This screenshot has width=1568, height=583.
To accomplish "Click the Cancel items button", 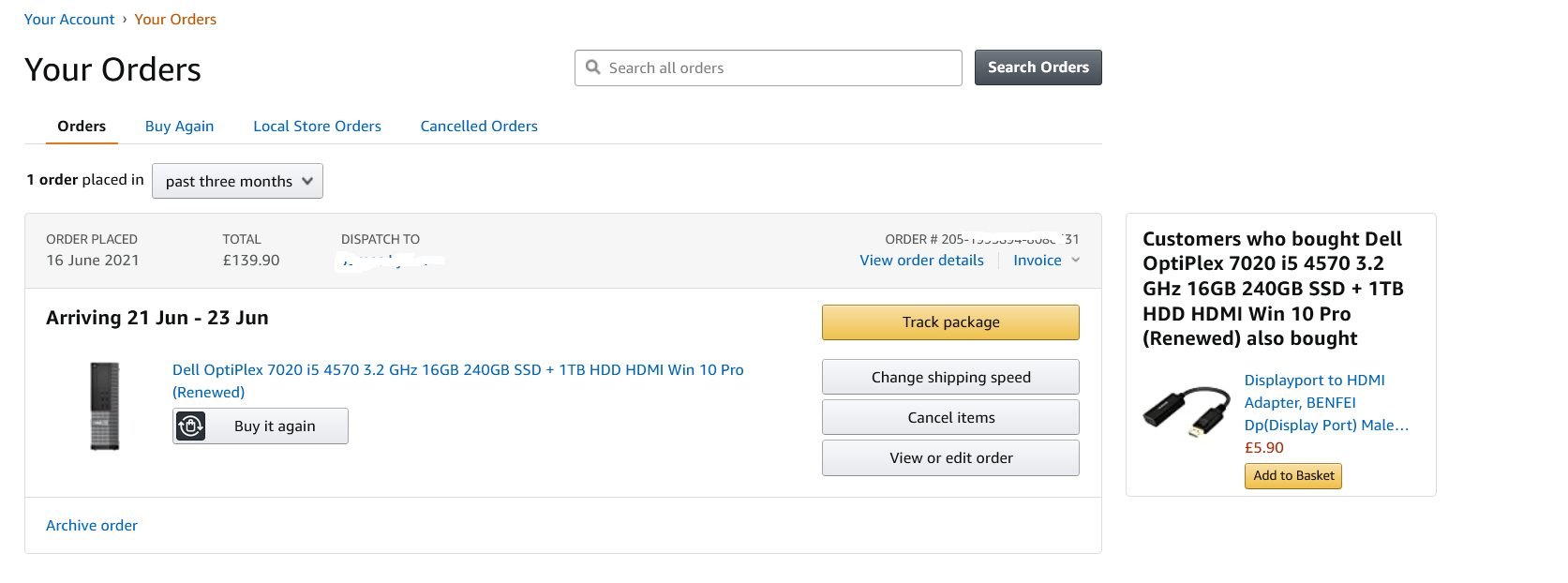I will pyautogui.click(x=950, y=417).
